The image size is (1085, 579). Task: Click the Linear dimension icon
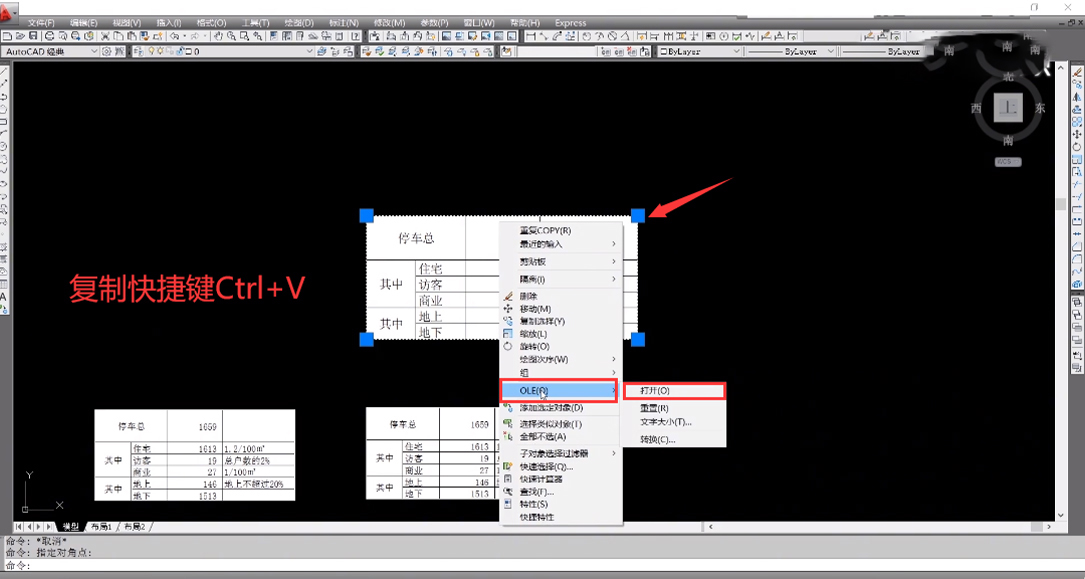(x=531, y=36)
